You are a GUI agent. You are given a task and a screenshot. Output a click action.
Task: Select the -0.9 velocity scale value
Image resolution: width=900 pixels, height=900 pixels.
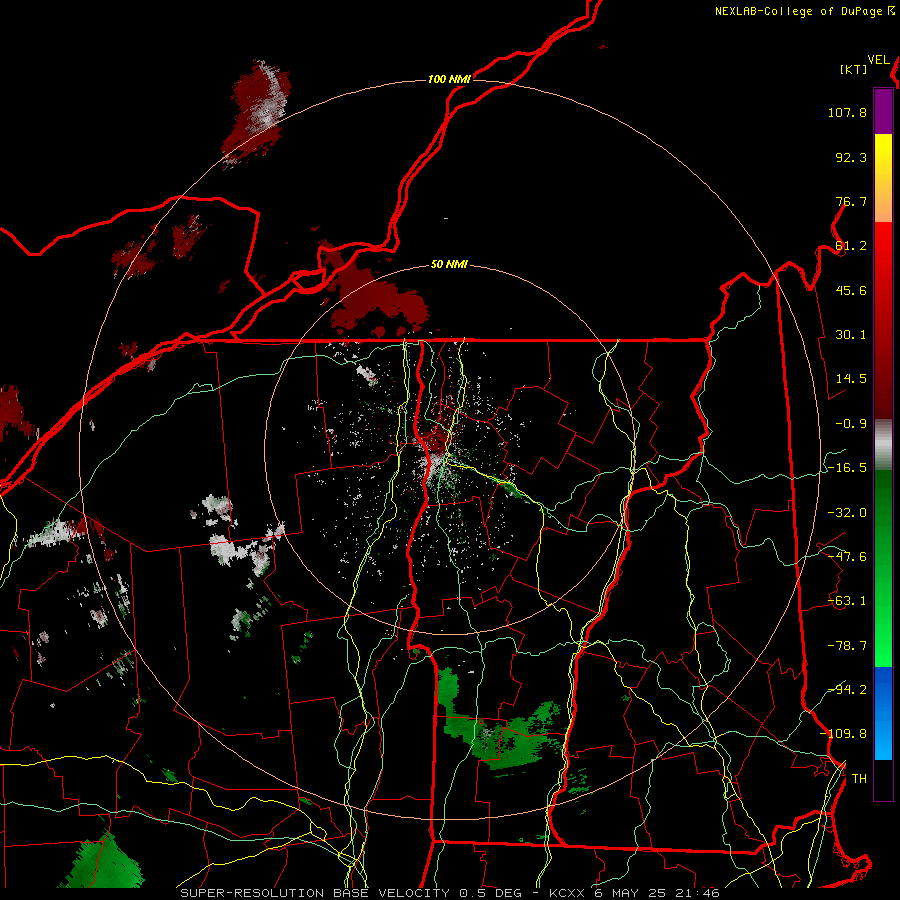pyautogui.click(x=851, y=424)
